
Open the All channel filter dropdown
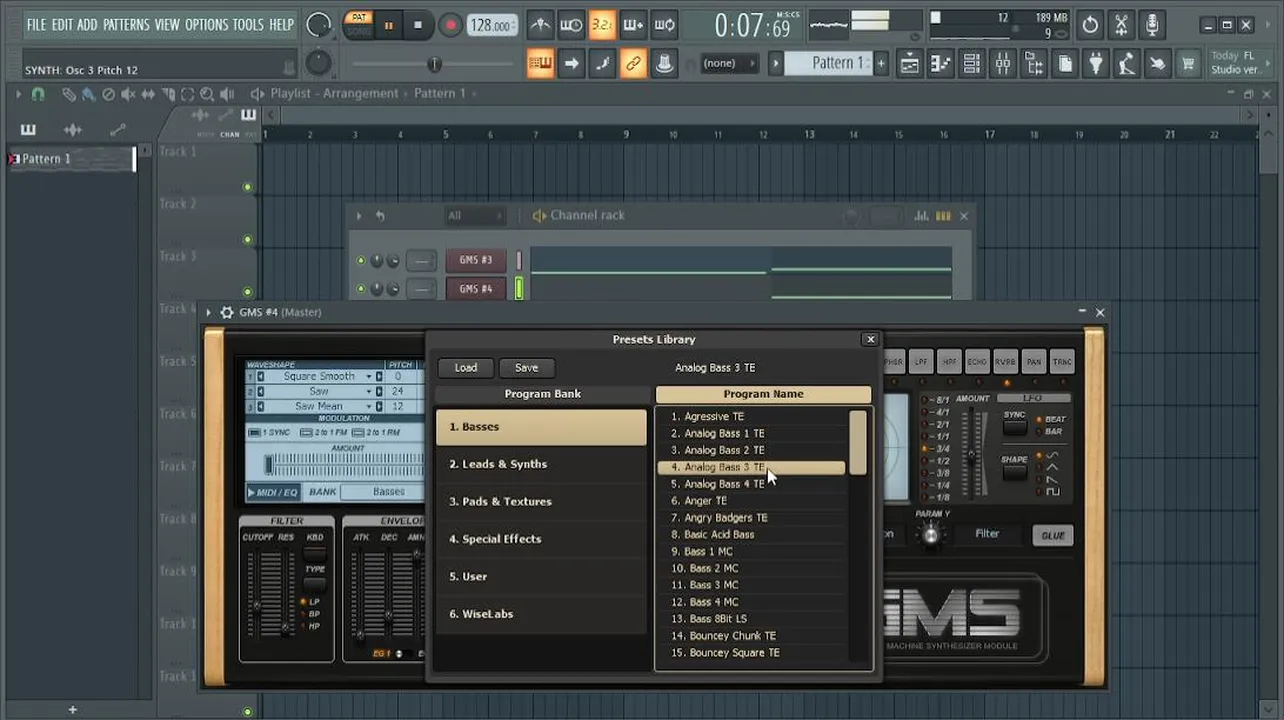[x=476, y=216]
